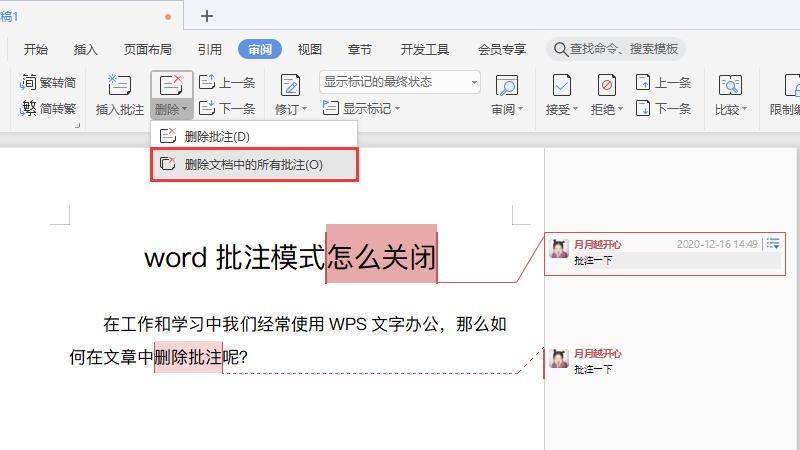
Task: Switch to the Insert (插入) tab
Action: click(86, 49)
